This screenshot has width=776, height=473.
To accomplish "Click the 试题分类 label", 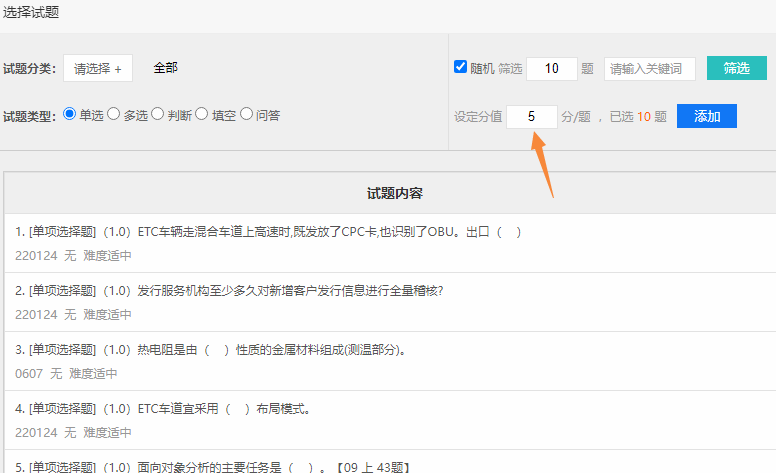I will [x=29, y=68].
